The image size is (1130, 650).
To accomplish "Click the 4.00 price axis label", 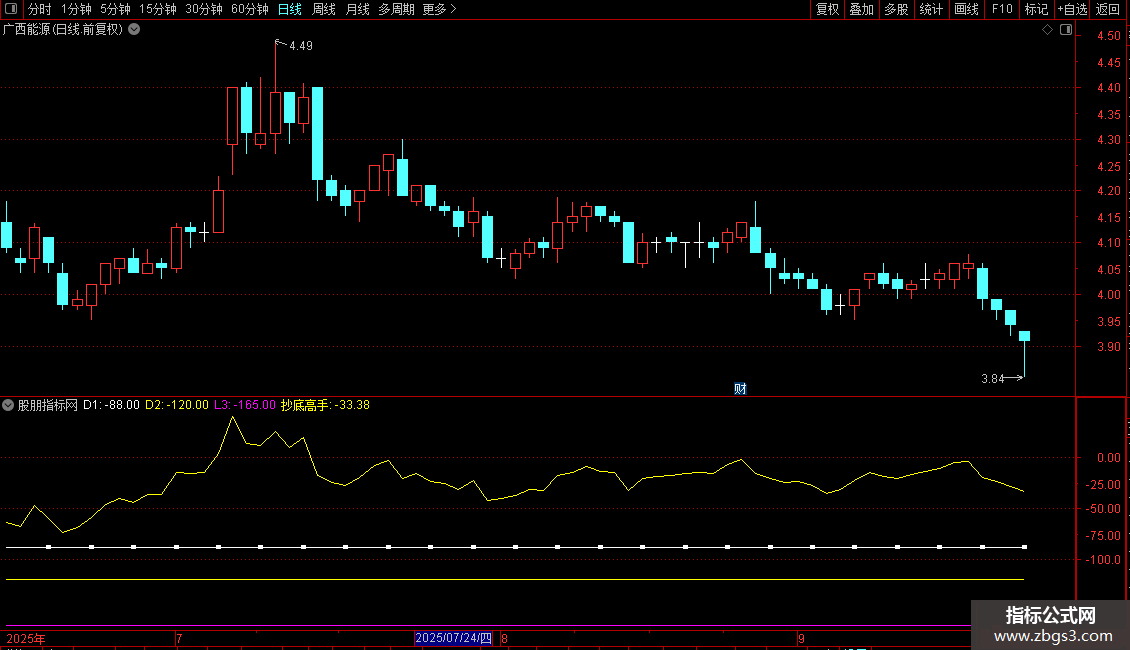I will tap(1108, 295).
